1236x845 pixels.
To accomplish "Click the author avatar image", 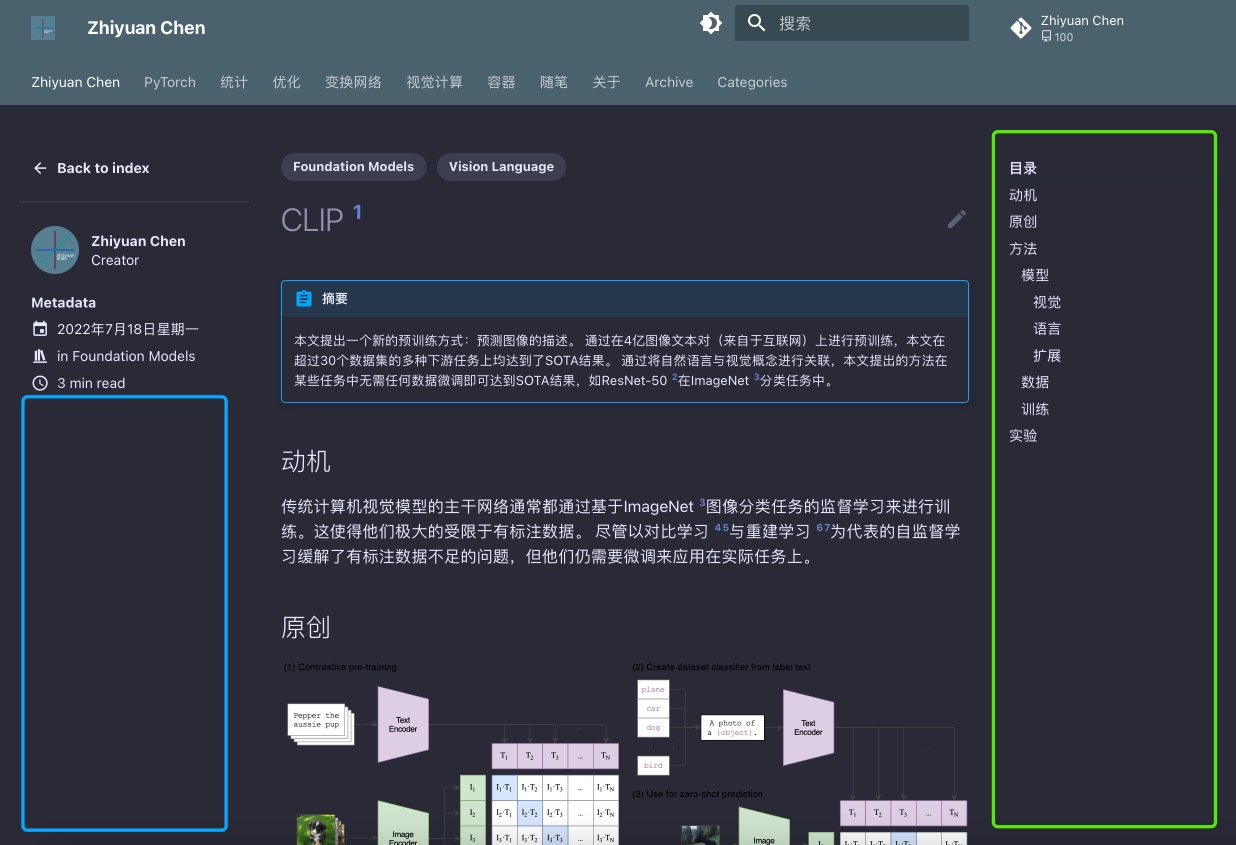I will 55,250.
